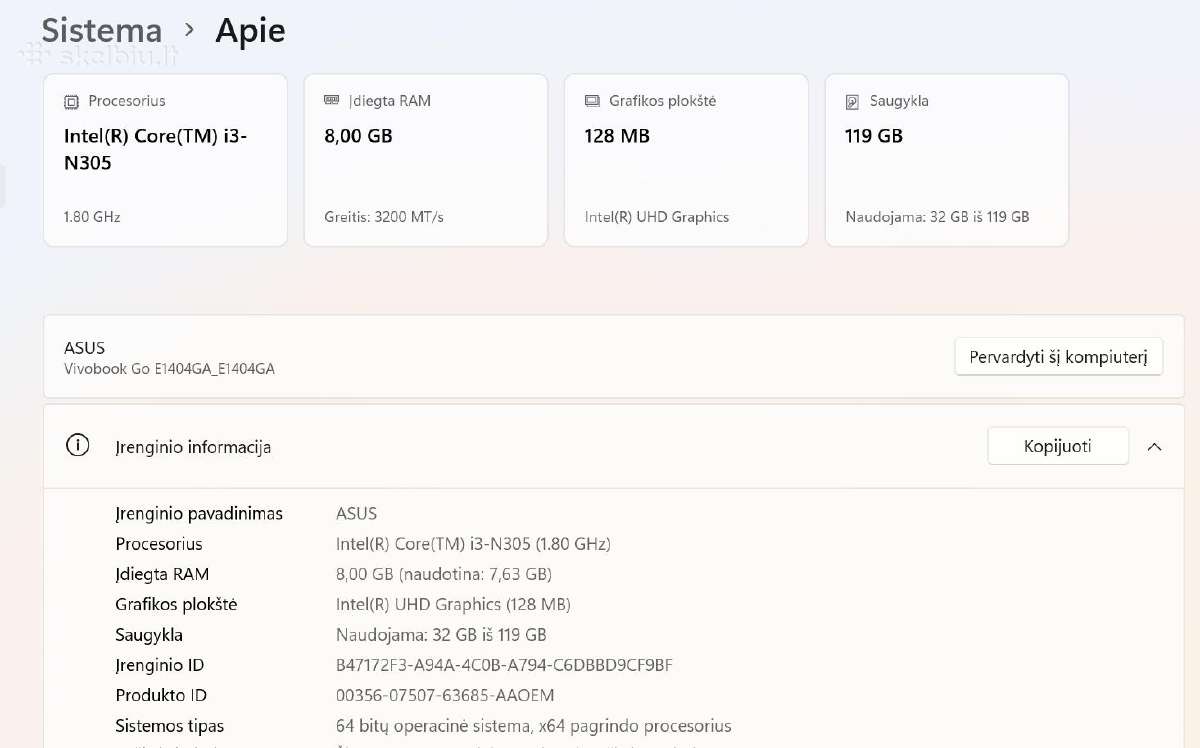This screenshot has width=1200, height=748.
Task: Click the Įrenginio pavadinimas label
Action: pyautogui.click(x=199, y=514)
